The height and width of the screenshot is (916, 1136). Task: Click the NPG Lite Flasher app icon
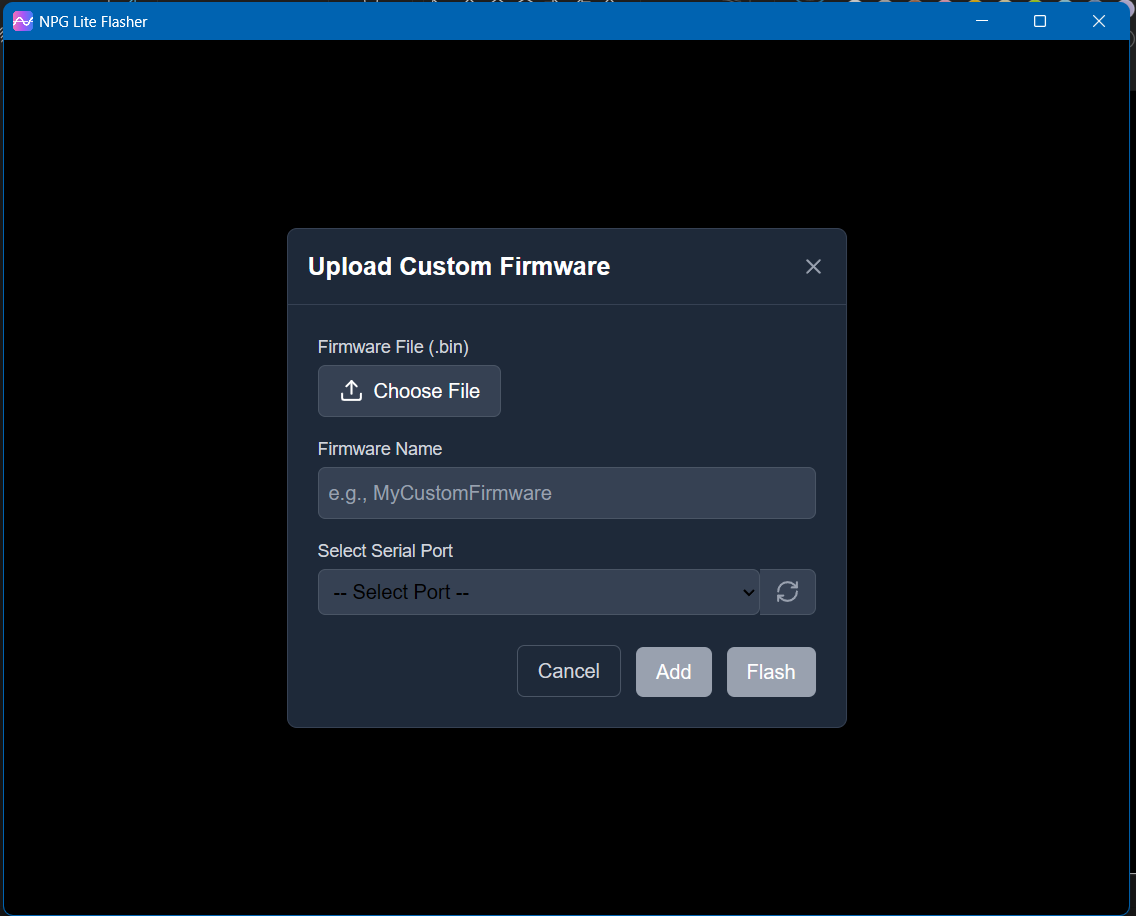point(22,21)
